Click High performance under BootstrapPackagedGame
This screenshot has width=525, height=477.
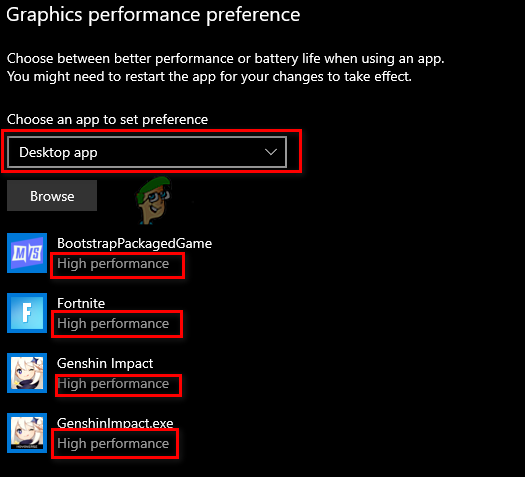[x=113, y=264]
